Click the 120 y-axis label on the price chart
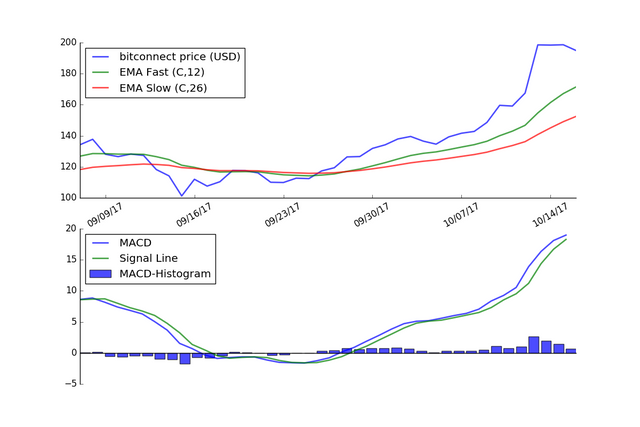 pyautogui.click(x=68, y=167)
